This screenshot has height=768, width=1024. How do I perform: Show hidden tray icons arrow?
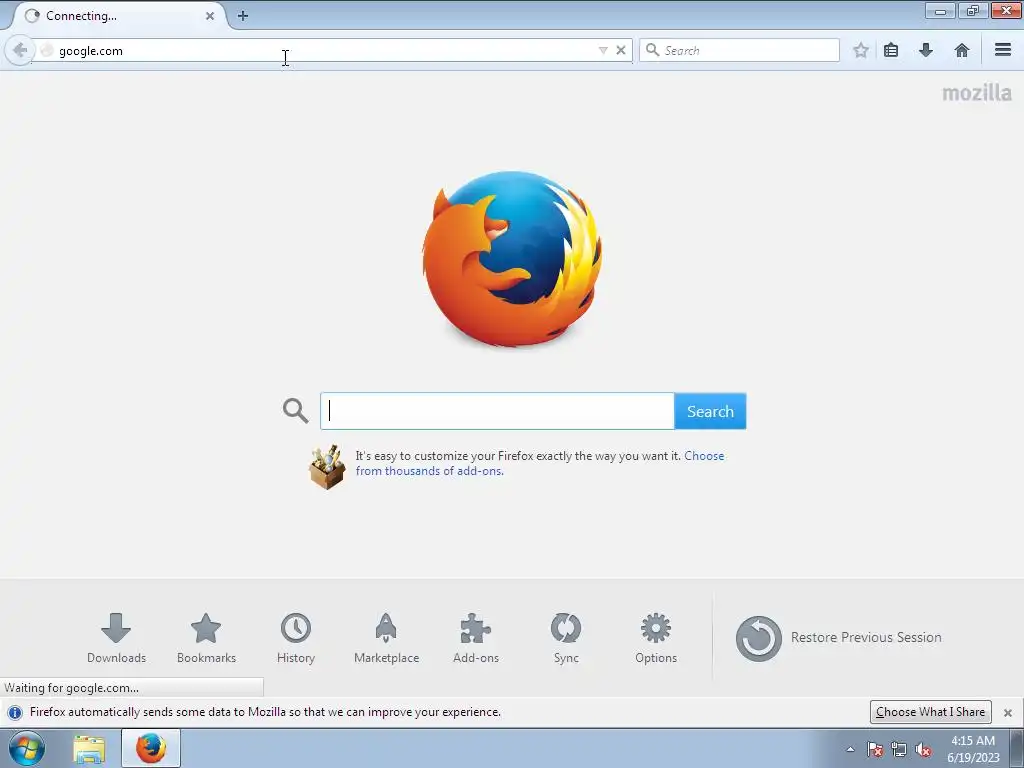[850, 749]
